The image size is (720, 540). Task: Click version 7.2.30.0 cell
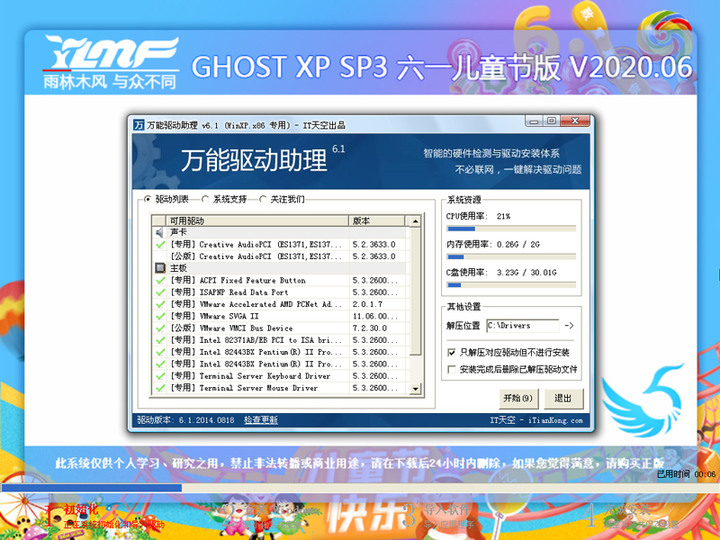[x=370, y=328]
